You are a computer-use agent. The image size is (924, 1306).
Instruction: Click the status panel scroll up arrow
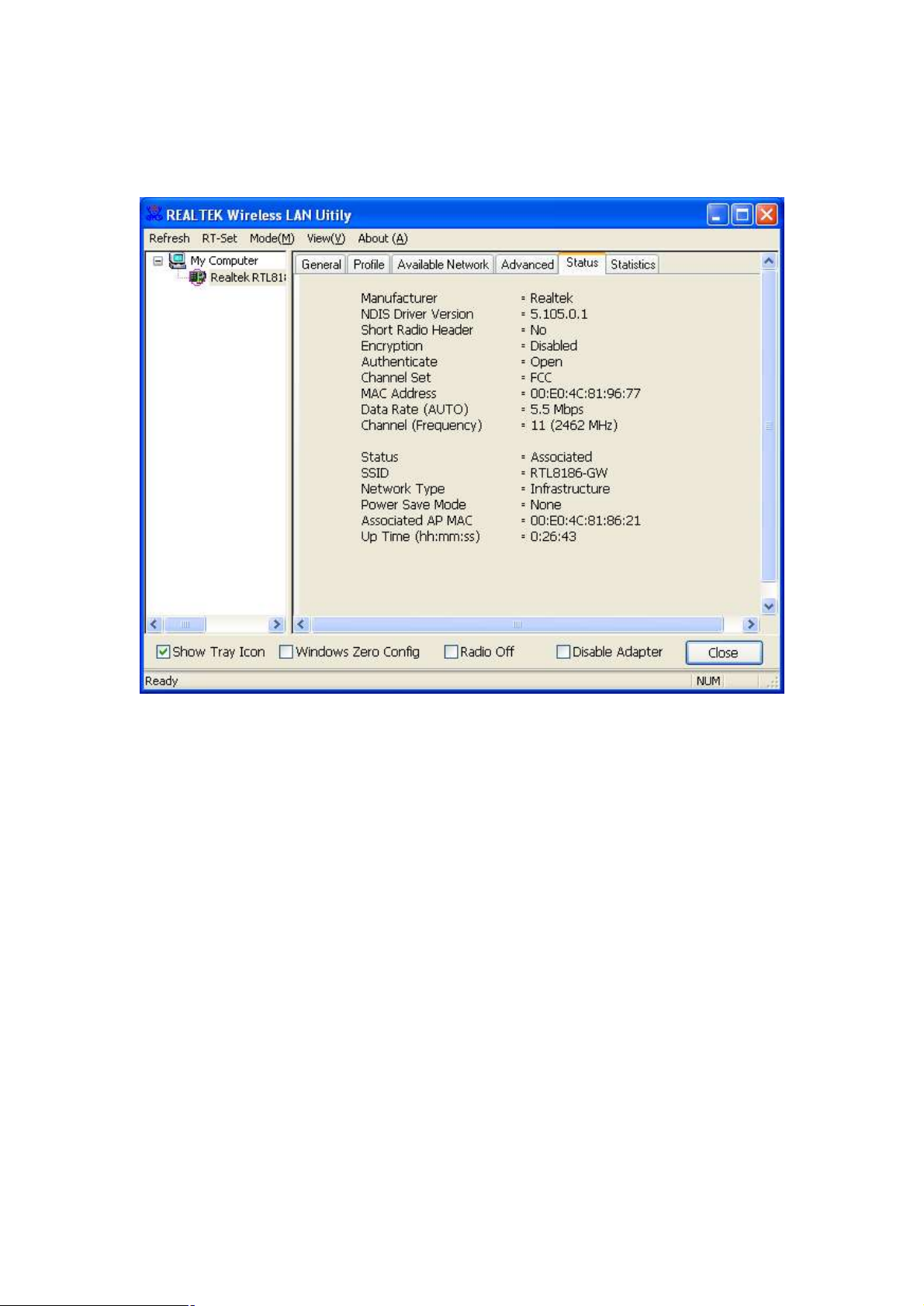point(769,261)
